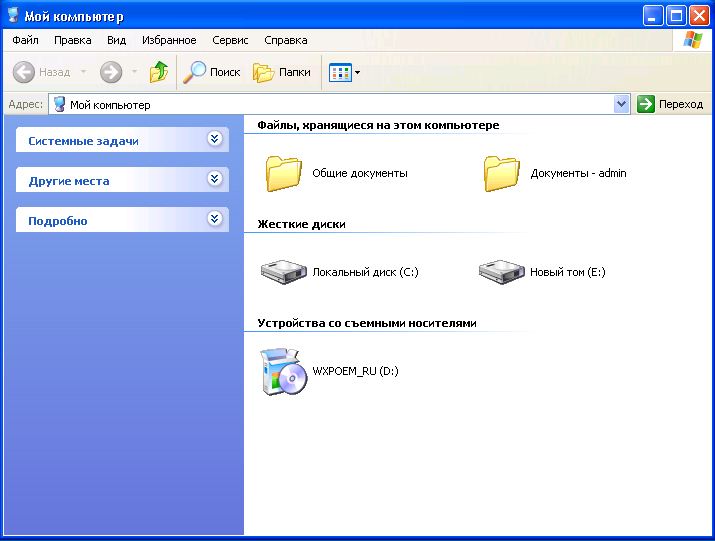Expand the address bar dropdown

pyautogui.click(x=621, y=104)
